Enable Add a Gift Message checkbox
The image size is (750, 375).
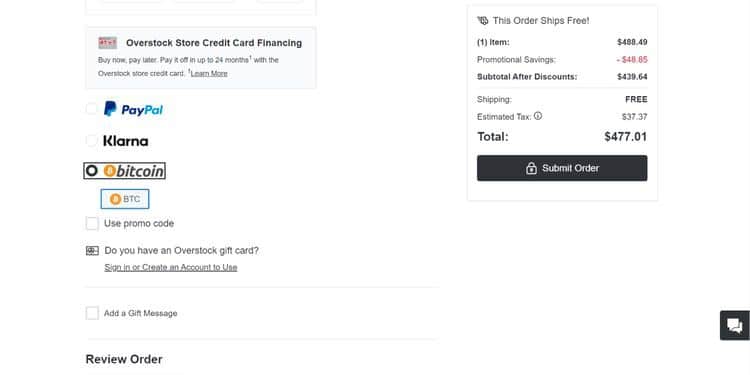click(x=92, y=313)
